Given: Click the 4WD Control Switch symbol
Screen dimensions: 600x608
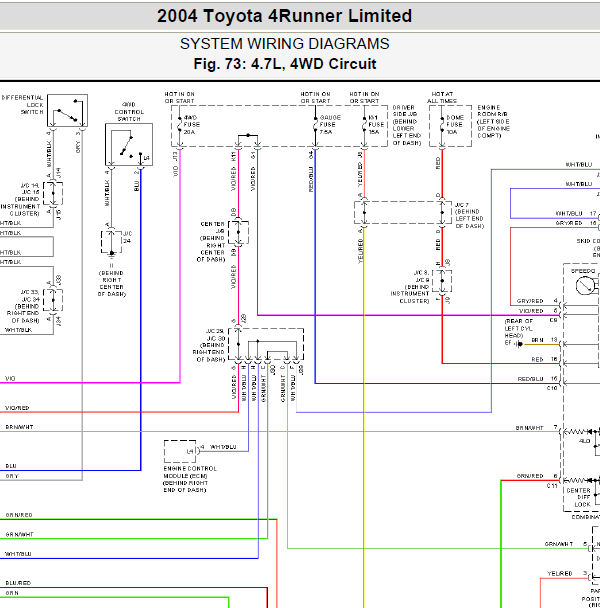Looking at the screenshot, I should coord(129,145).
